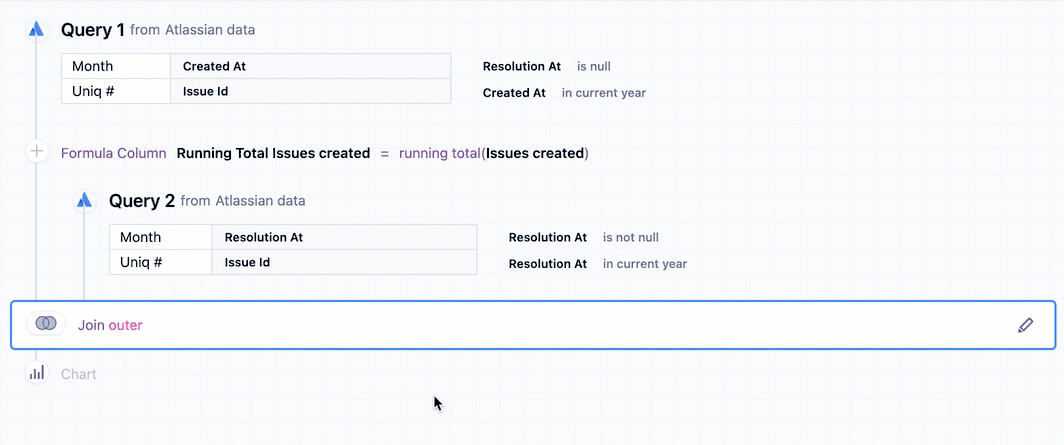This screenshot has height=445, width=1064.
Task: Open the Query 1 heading
Action: (93, 30)
